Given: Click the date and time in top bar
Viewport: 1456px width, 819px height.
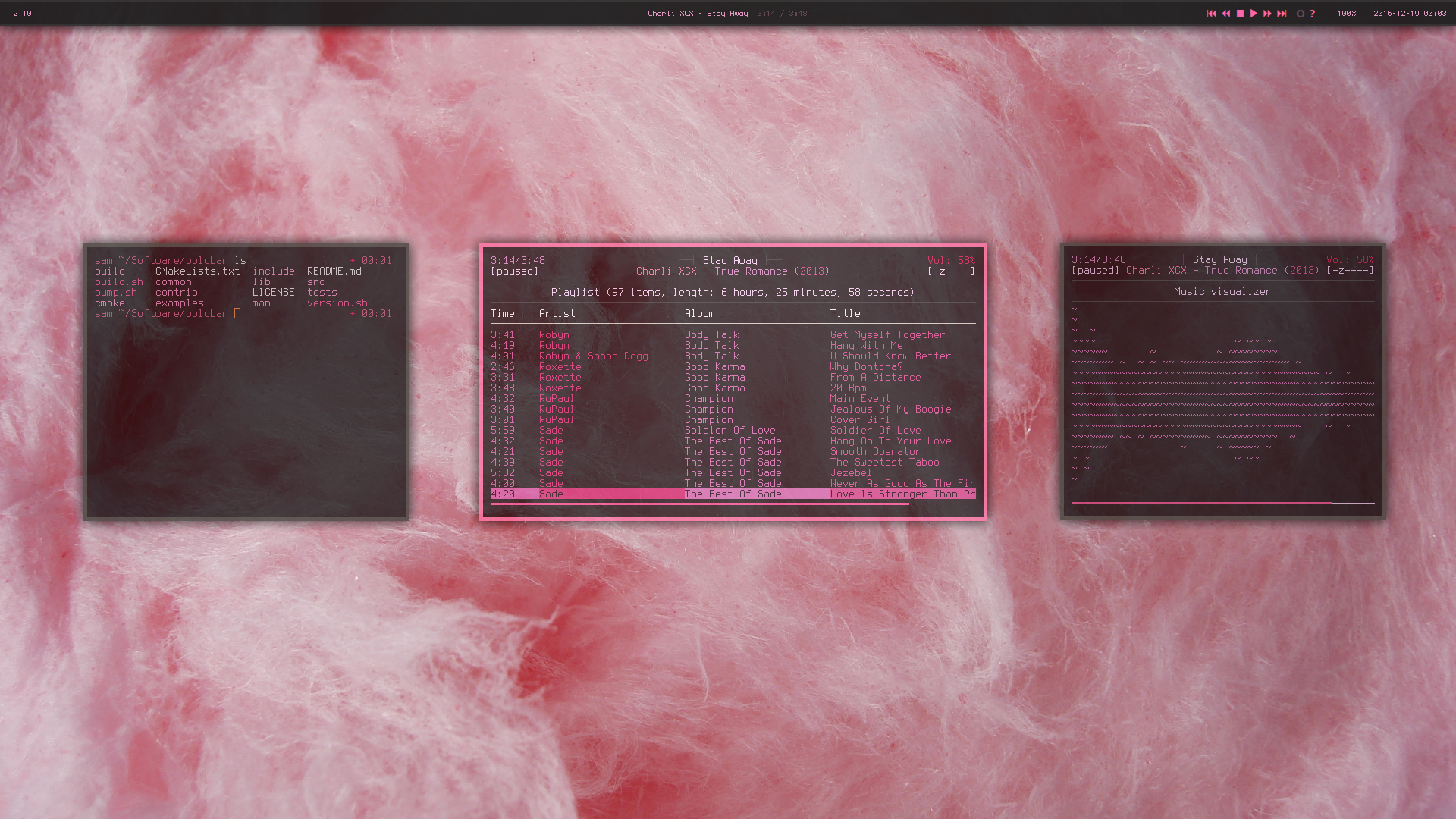Looking at the screenshot, I should [1409, 14].
